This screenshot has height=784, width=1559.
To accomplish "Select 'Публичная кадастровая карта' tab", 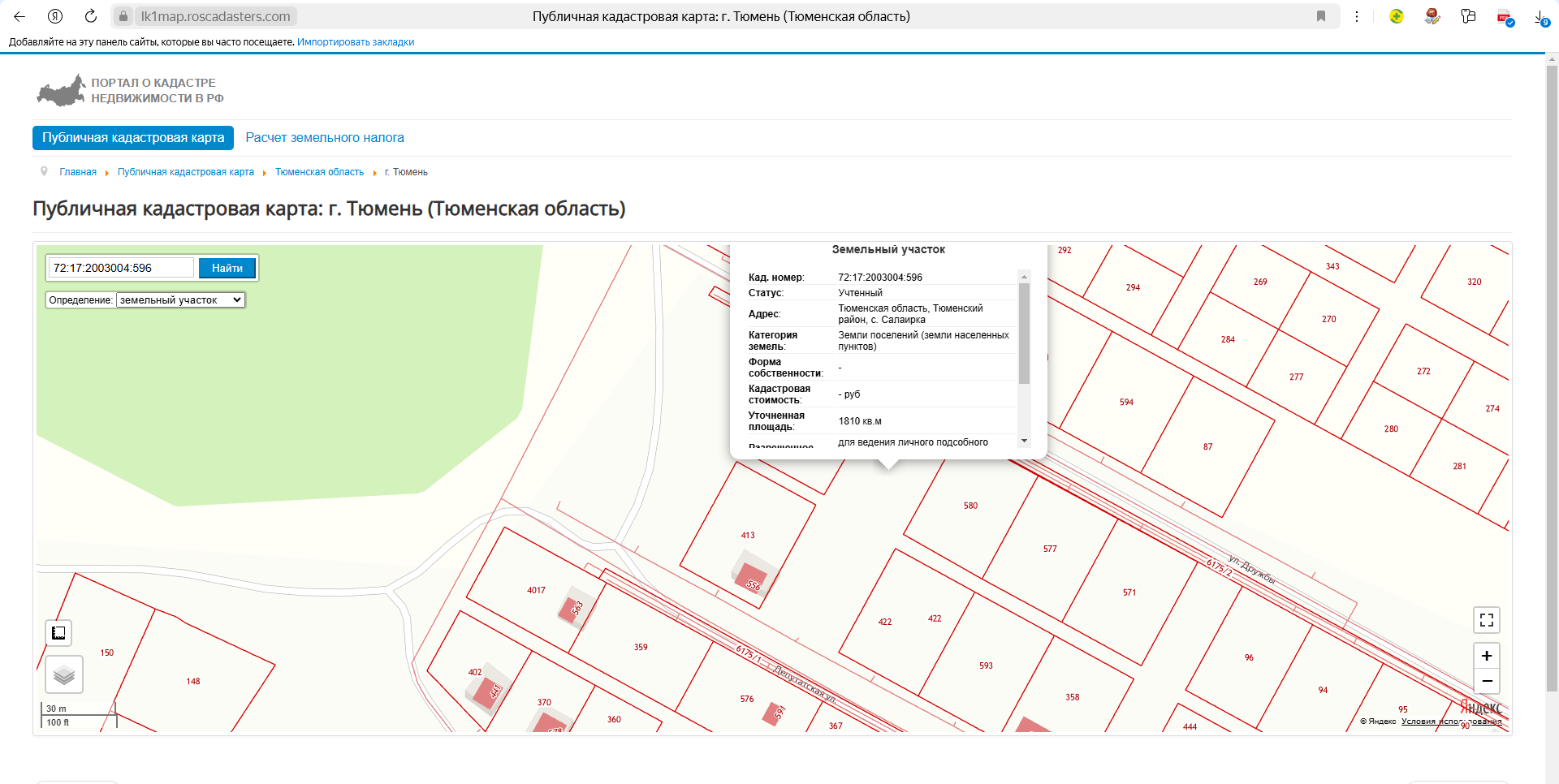I will [x=133, y=138].
